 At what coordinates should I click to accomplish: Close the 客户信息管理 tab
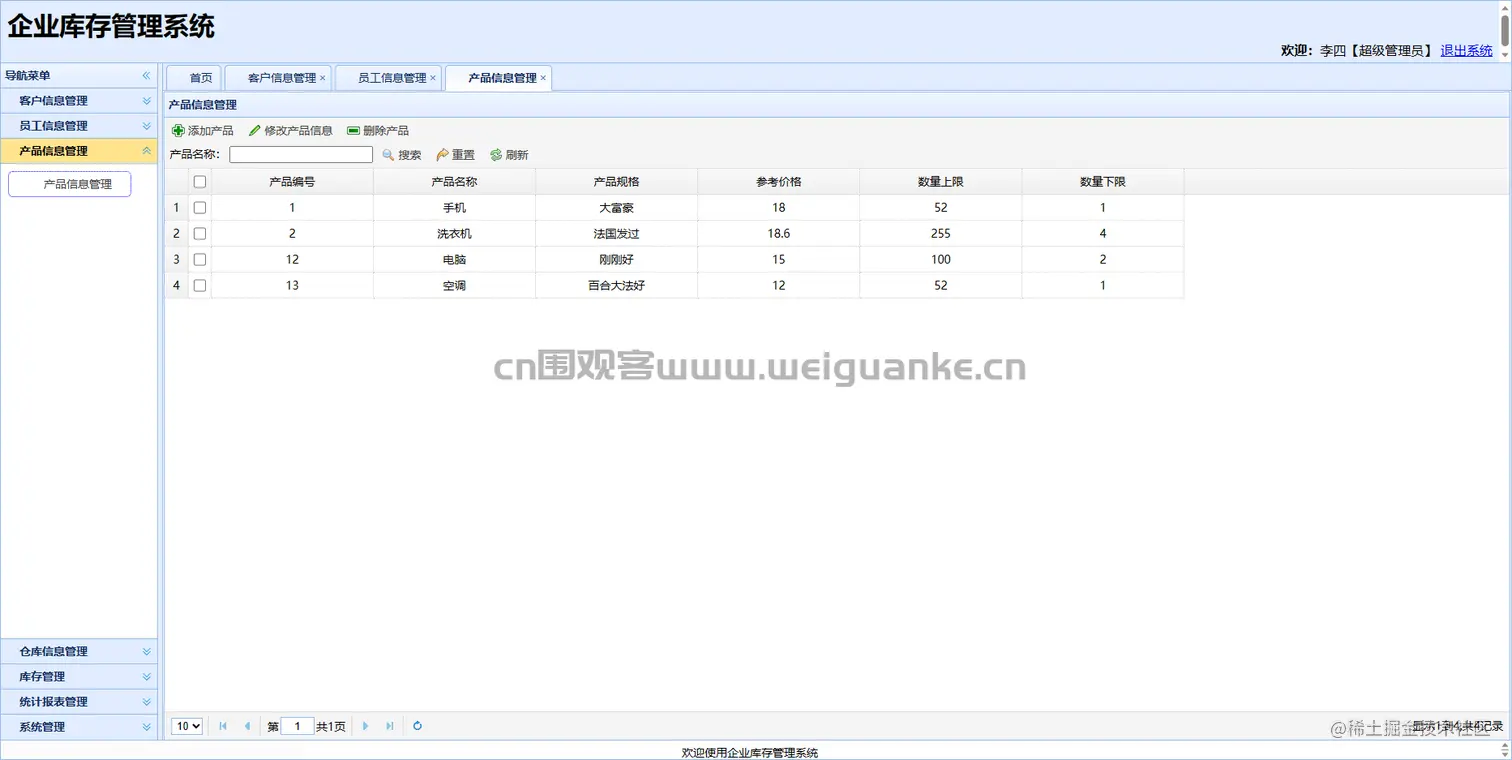322,78
